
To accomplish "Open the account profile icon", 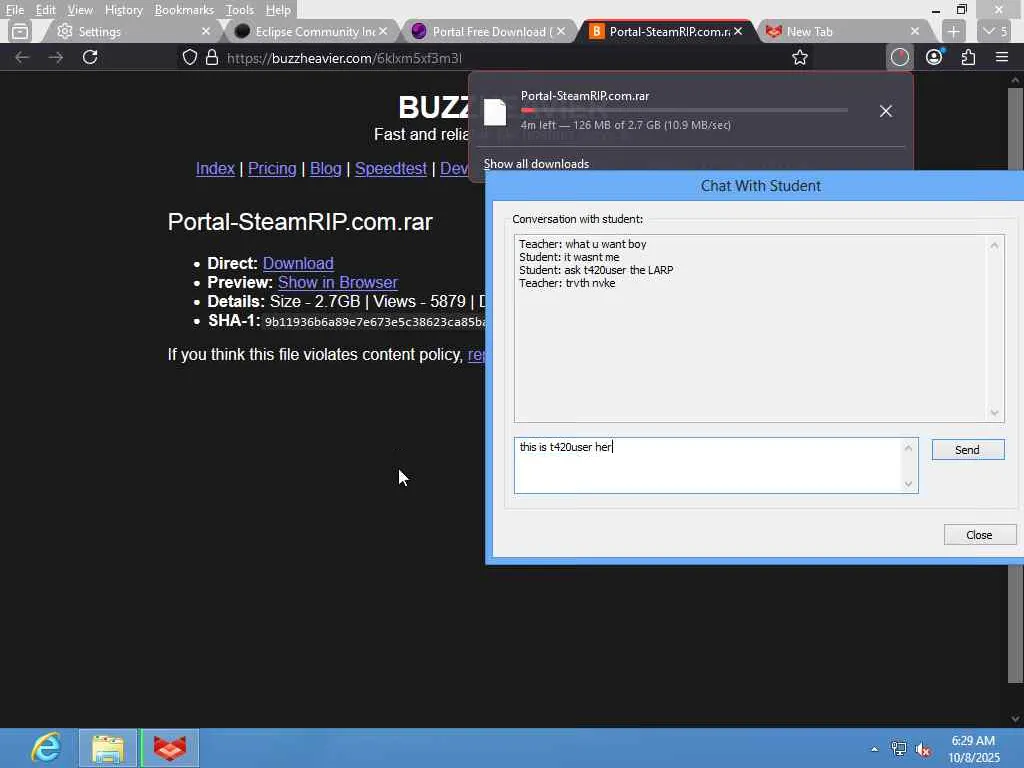I will click(x=935, y=57).
